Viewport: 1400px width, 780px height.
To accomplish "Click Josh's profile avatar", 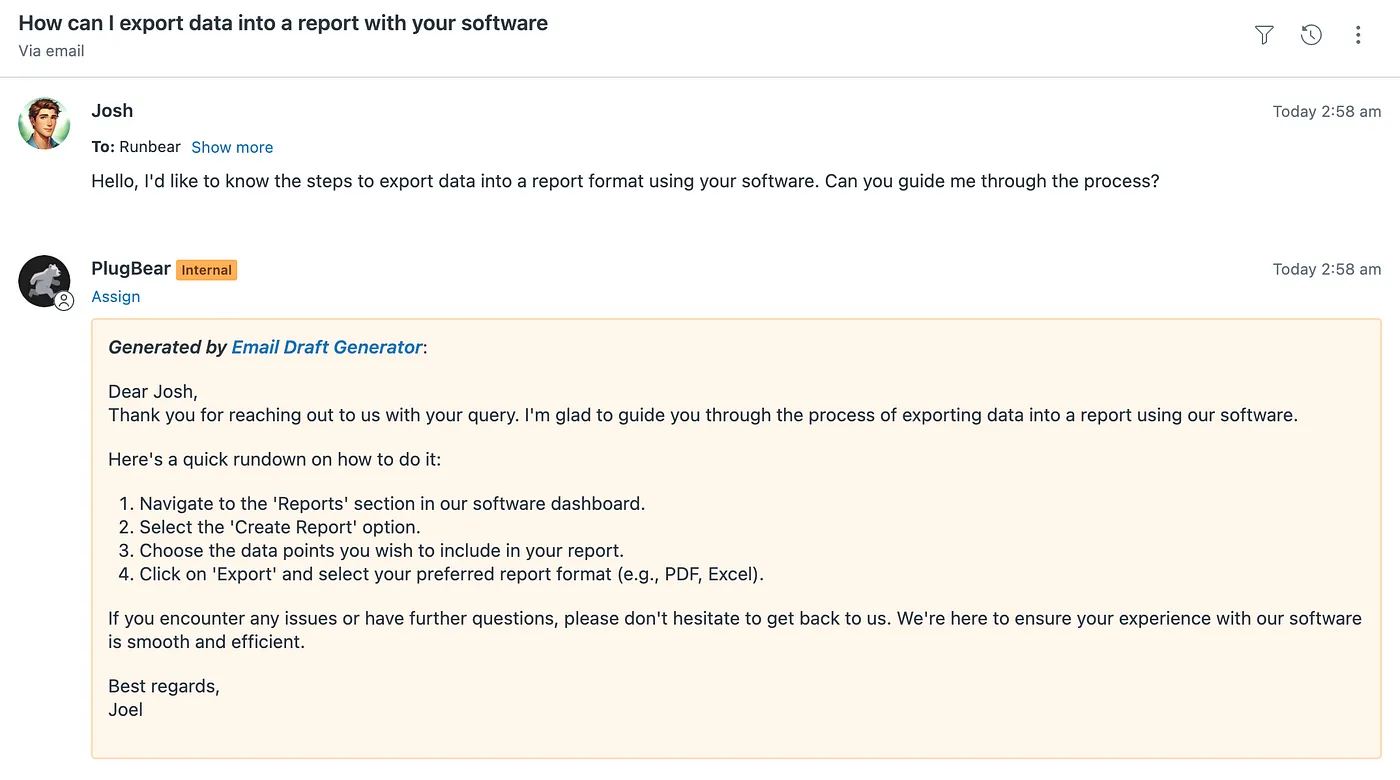I will 44,123.
